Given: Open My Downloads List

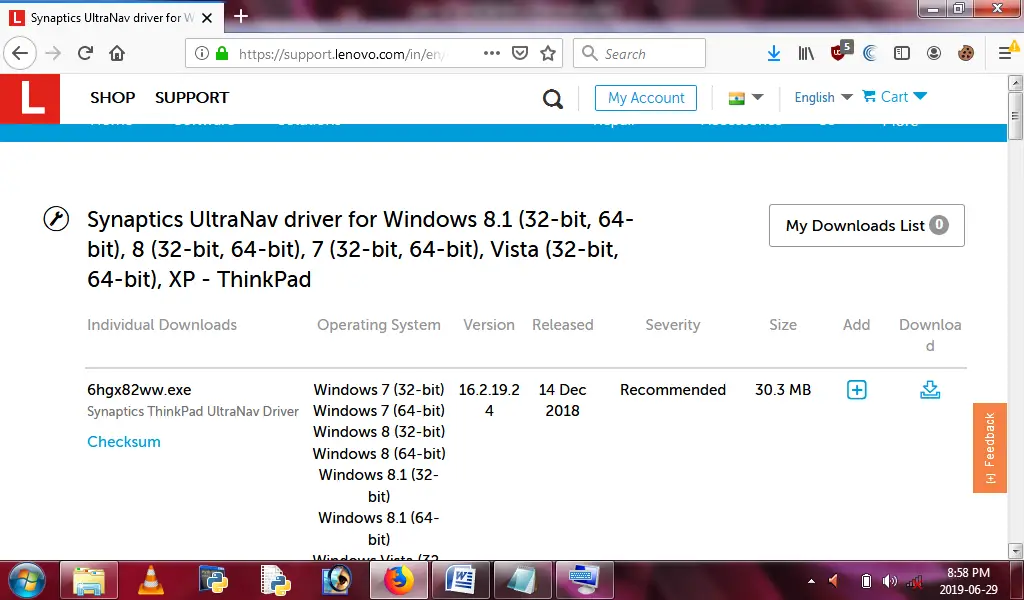Looking at the screenshot, I should coord(867,225).
